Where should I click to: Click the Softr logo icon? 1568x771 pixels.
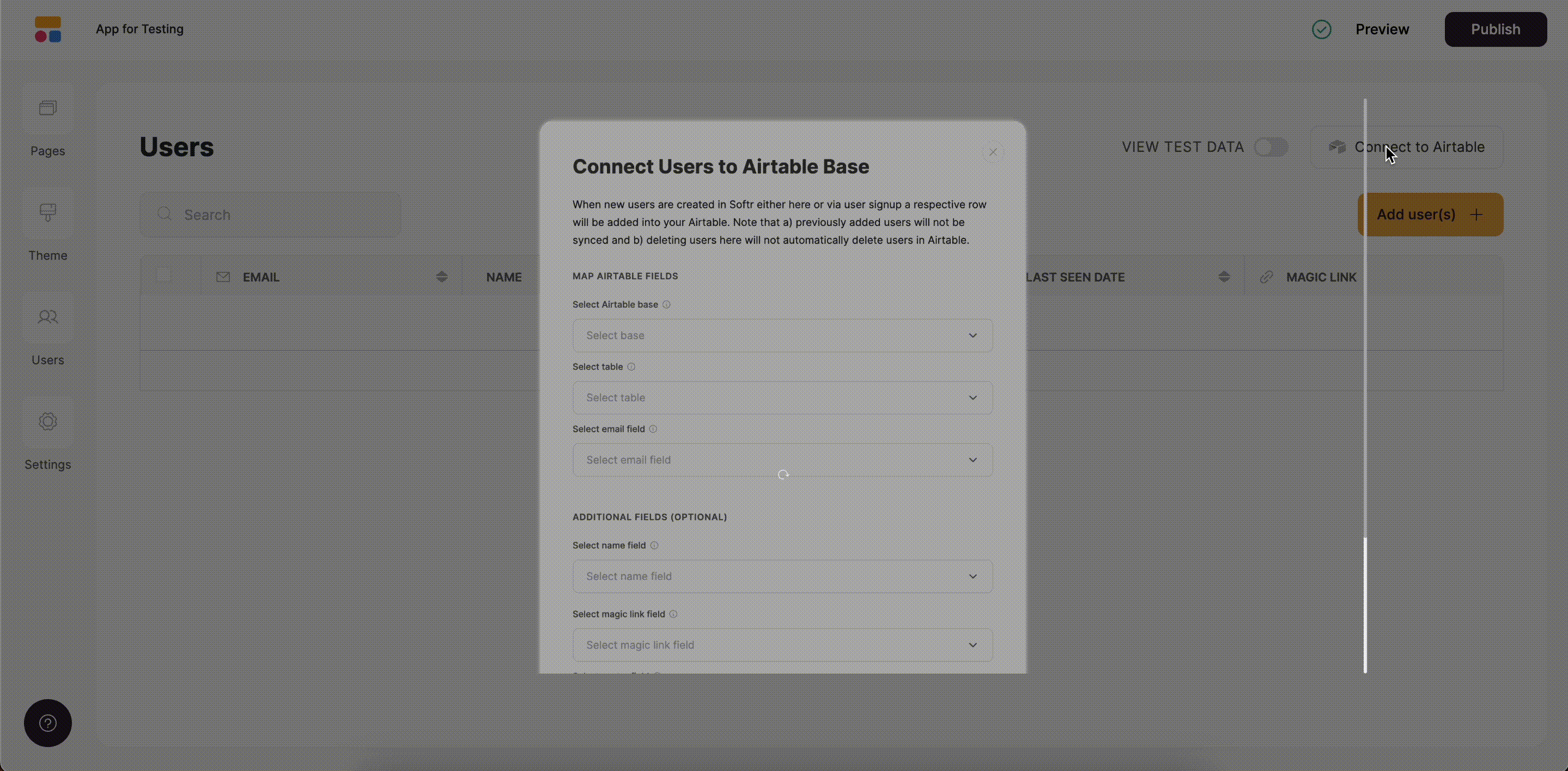[47, 29]
